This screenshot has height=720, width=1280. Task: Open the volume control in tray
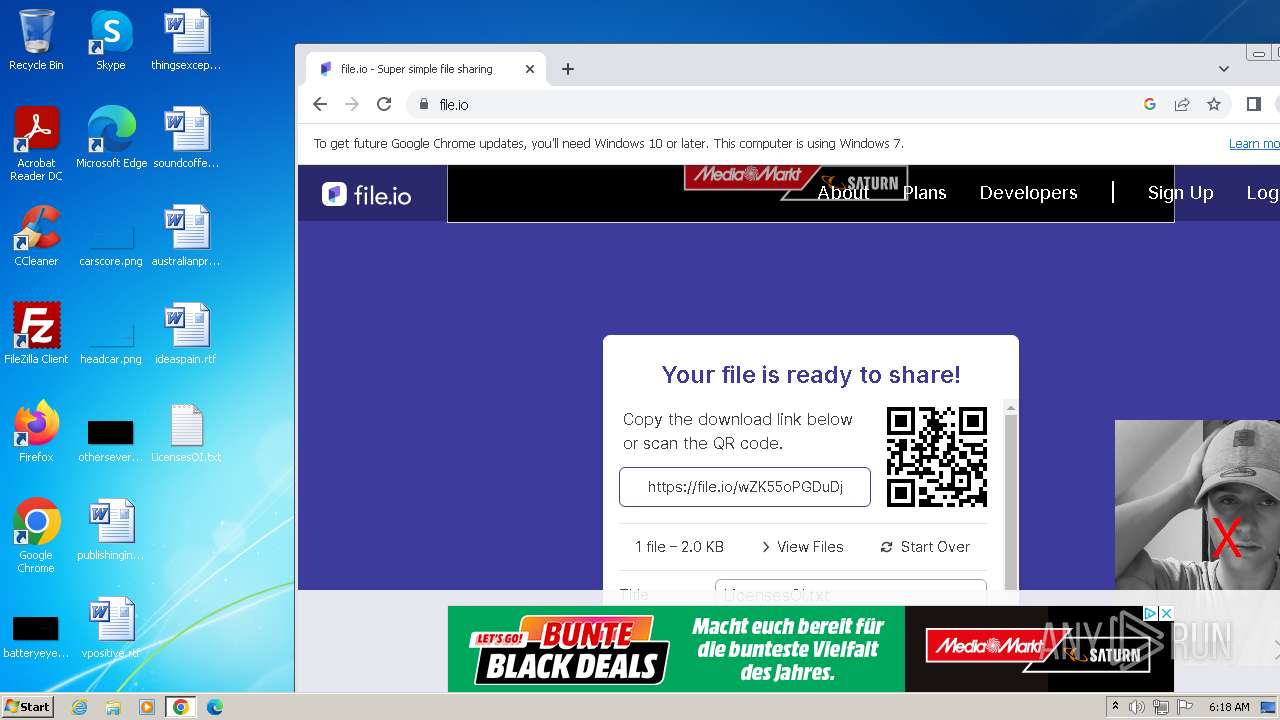coord(1137,707)
